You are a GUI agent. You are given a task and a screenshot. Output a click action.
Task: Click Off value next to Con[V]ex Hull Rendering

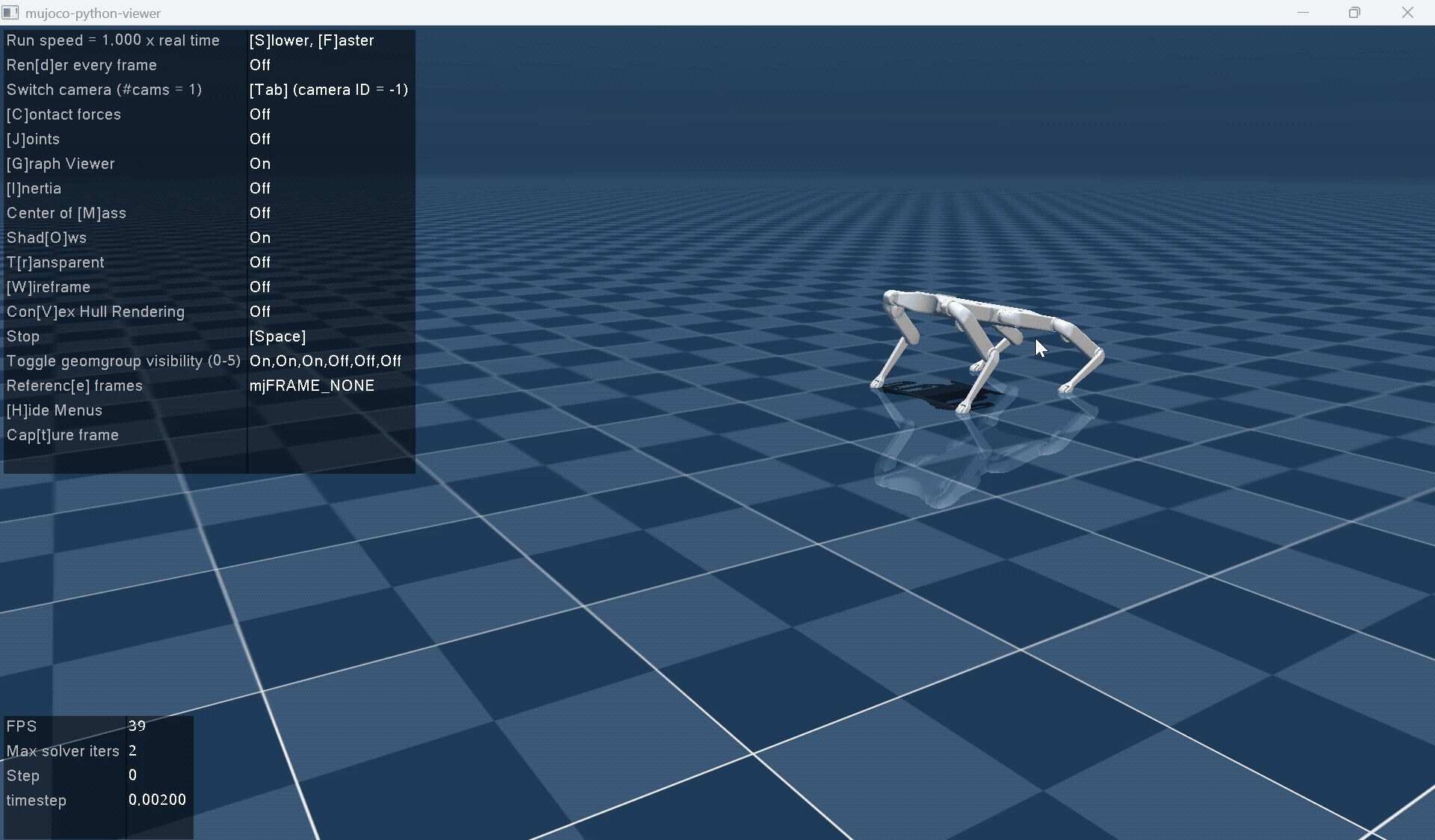pos(260,312)
